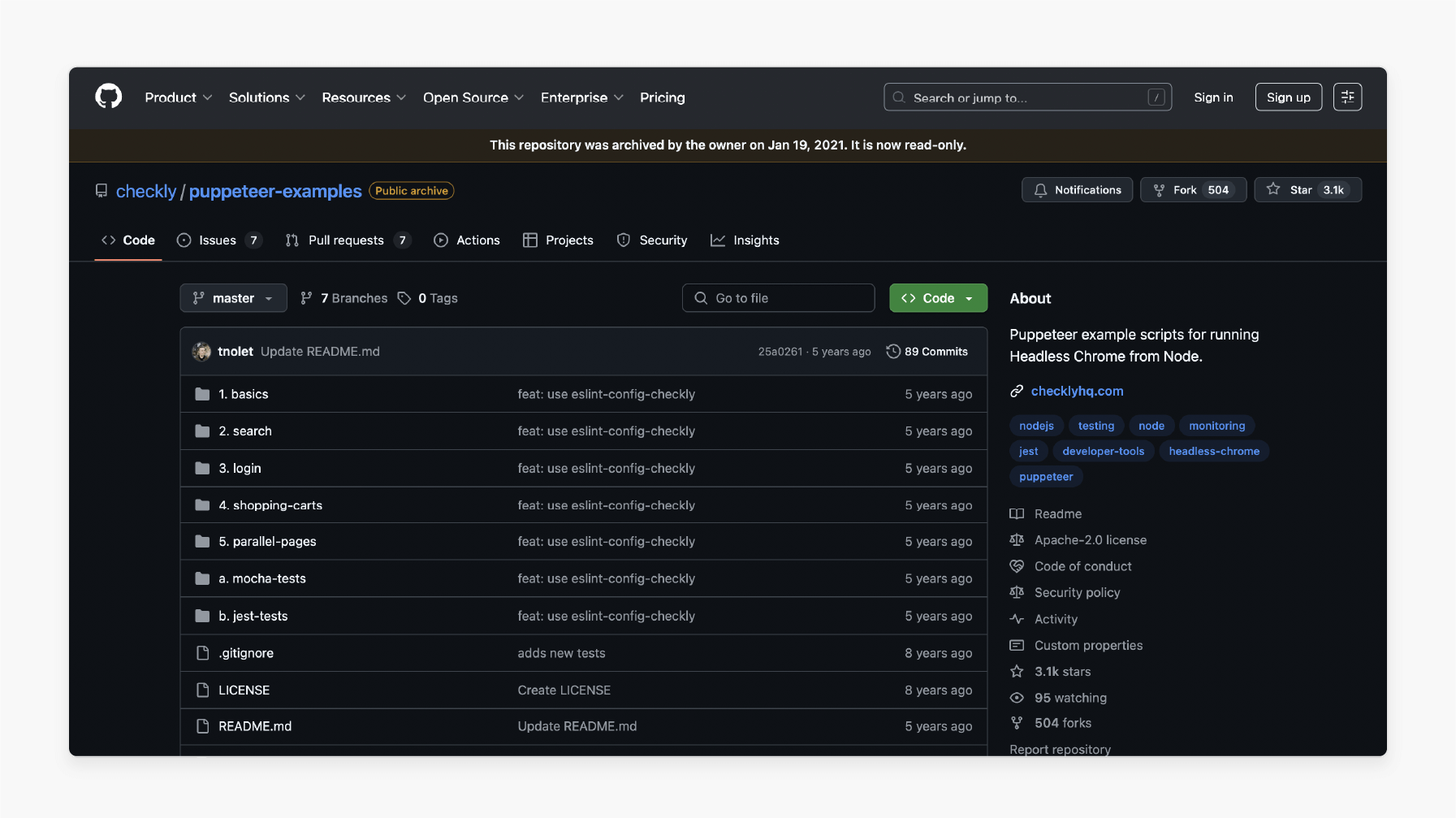Click the file icon for LICENSE

pyautogui.click(x=202, y=690)
